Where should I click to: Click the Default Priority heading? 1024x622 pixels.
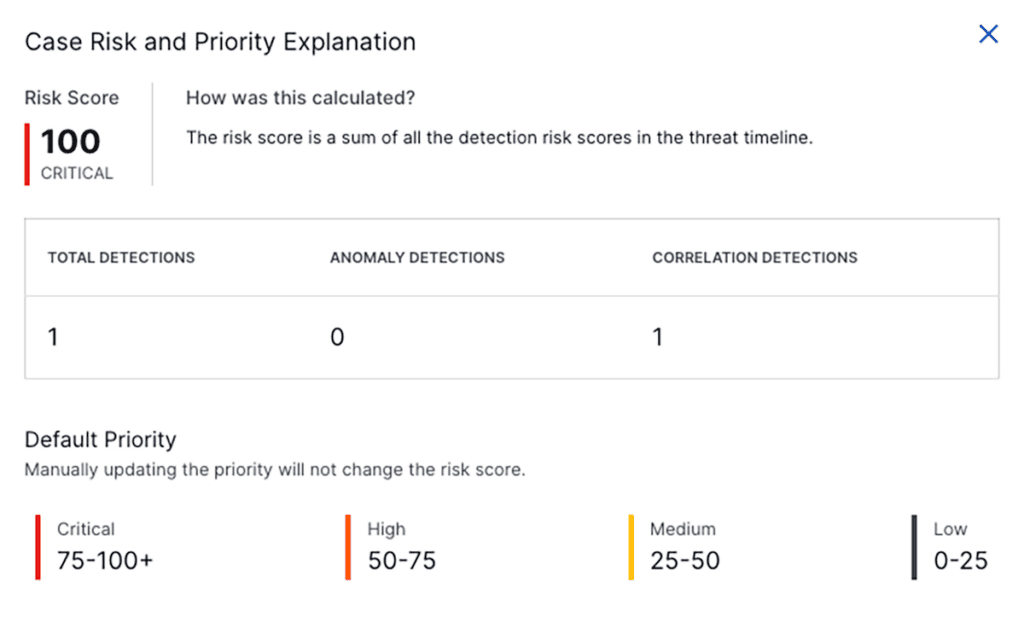click(100, 440)
